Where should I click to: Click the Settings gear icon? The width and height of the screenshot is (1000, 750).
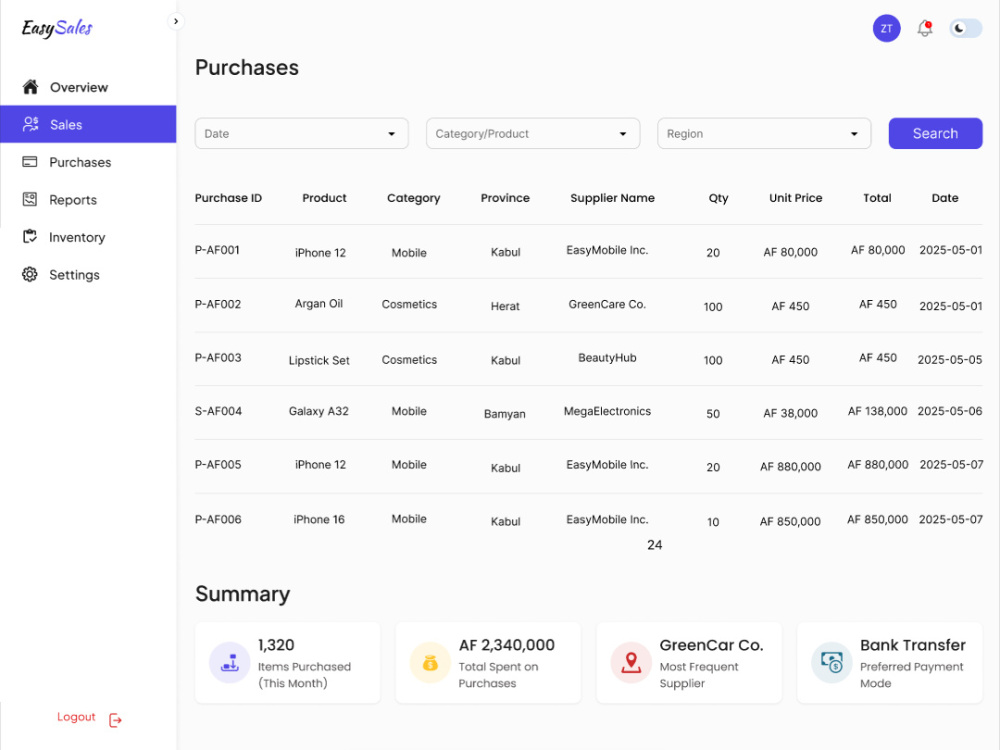pyautogui.click(x=30, y=274)
